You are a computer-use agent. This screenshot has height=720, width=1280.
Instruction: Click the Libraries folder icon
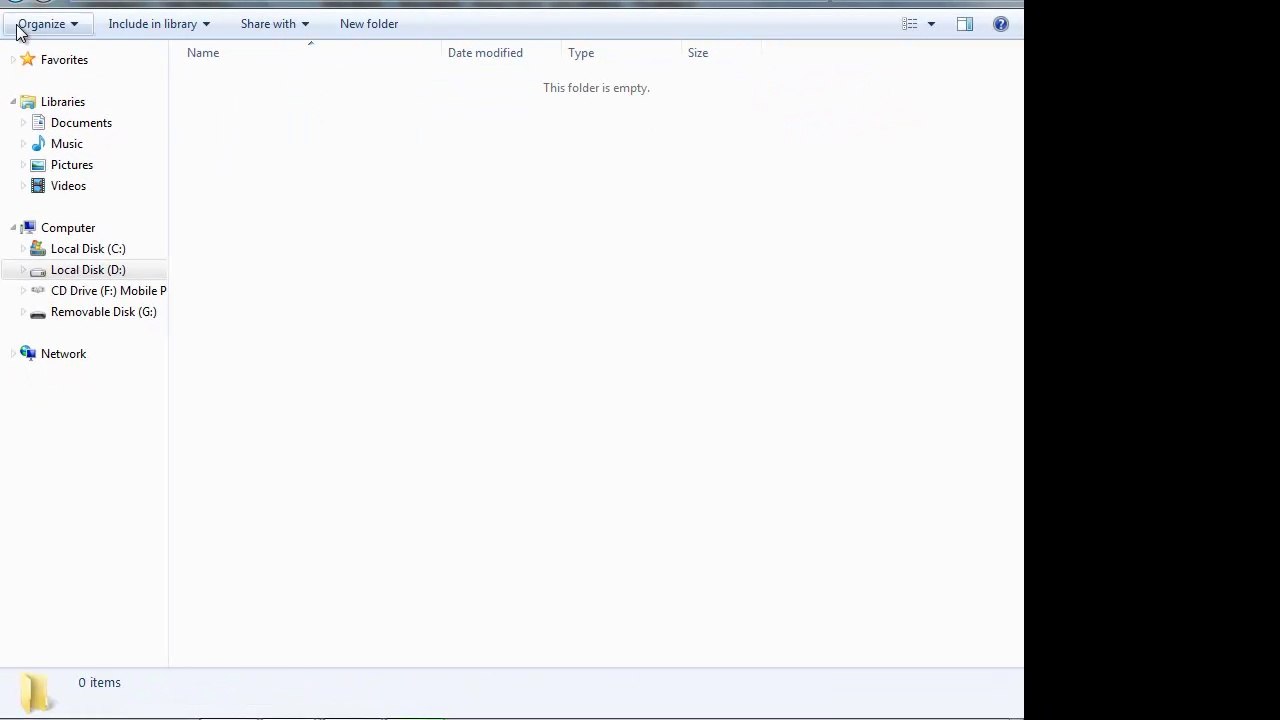click(x=28, y=102)
